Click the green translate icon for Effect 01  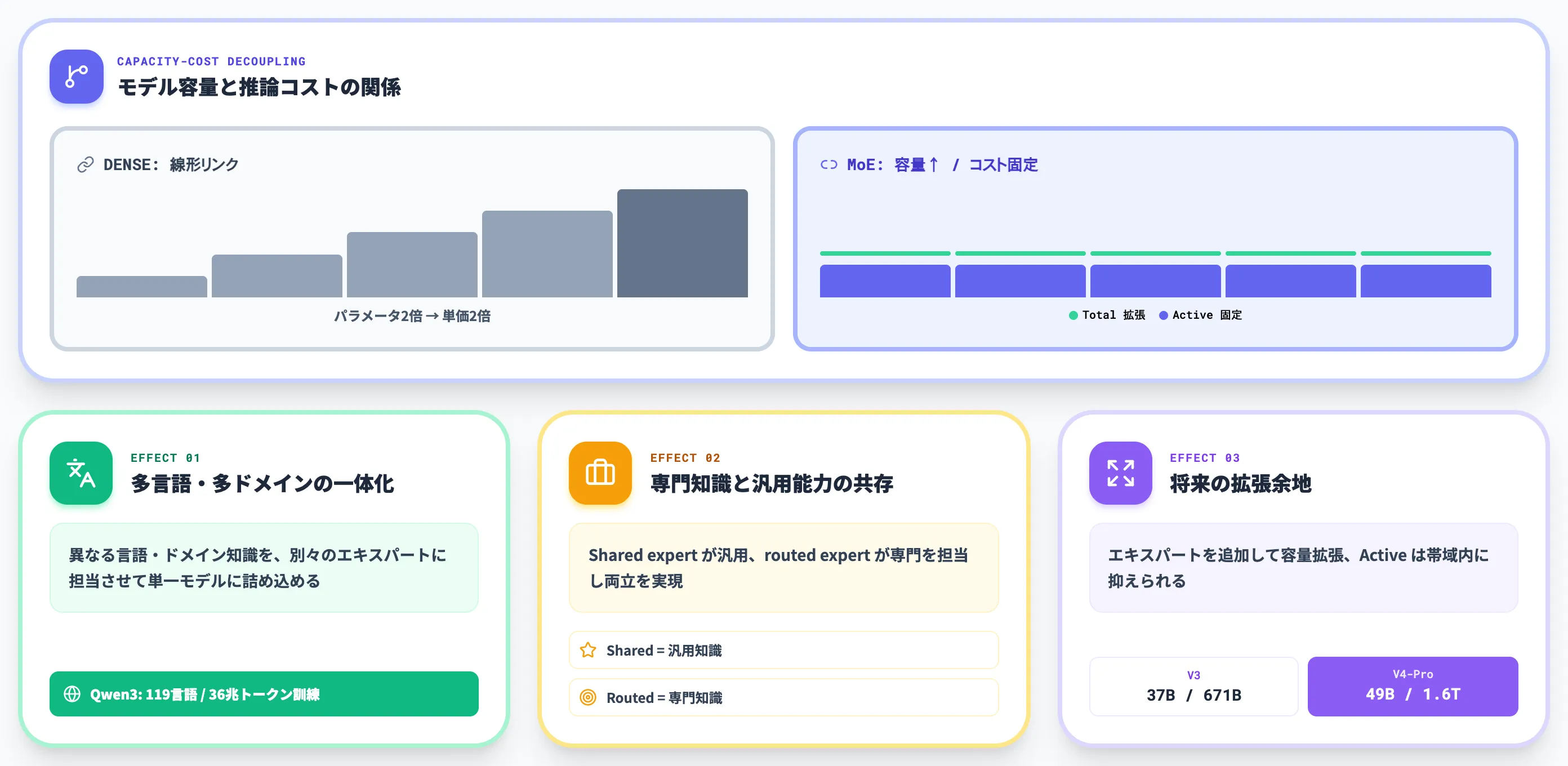[x=81, y=473]
